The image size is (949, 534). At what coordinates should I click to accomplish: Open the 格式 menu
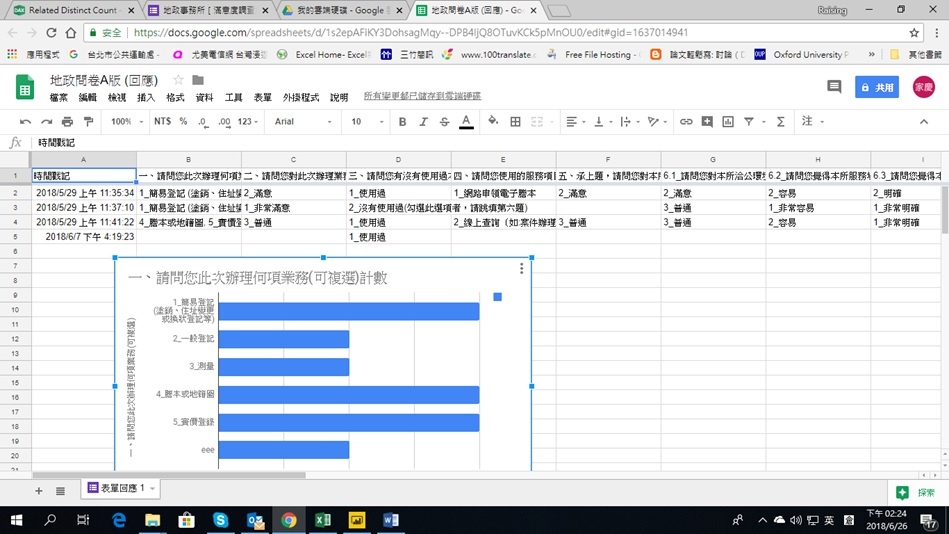point(175,97)
